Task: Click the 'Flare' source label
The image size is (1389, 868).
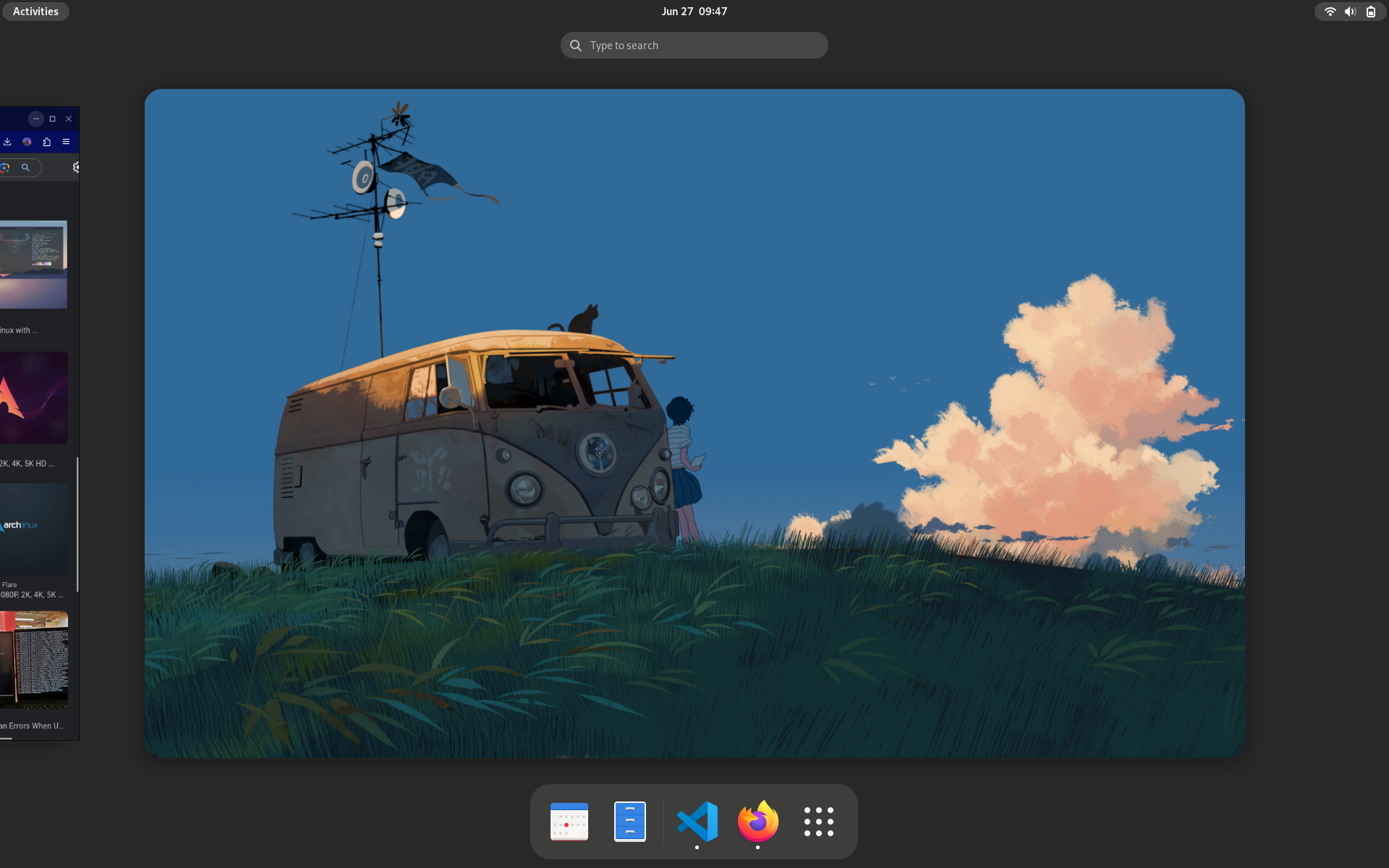Action: 9,585
